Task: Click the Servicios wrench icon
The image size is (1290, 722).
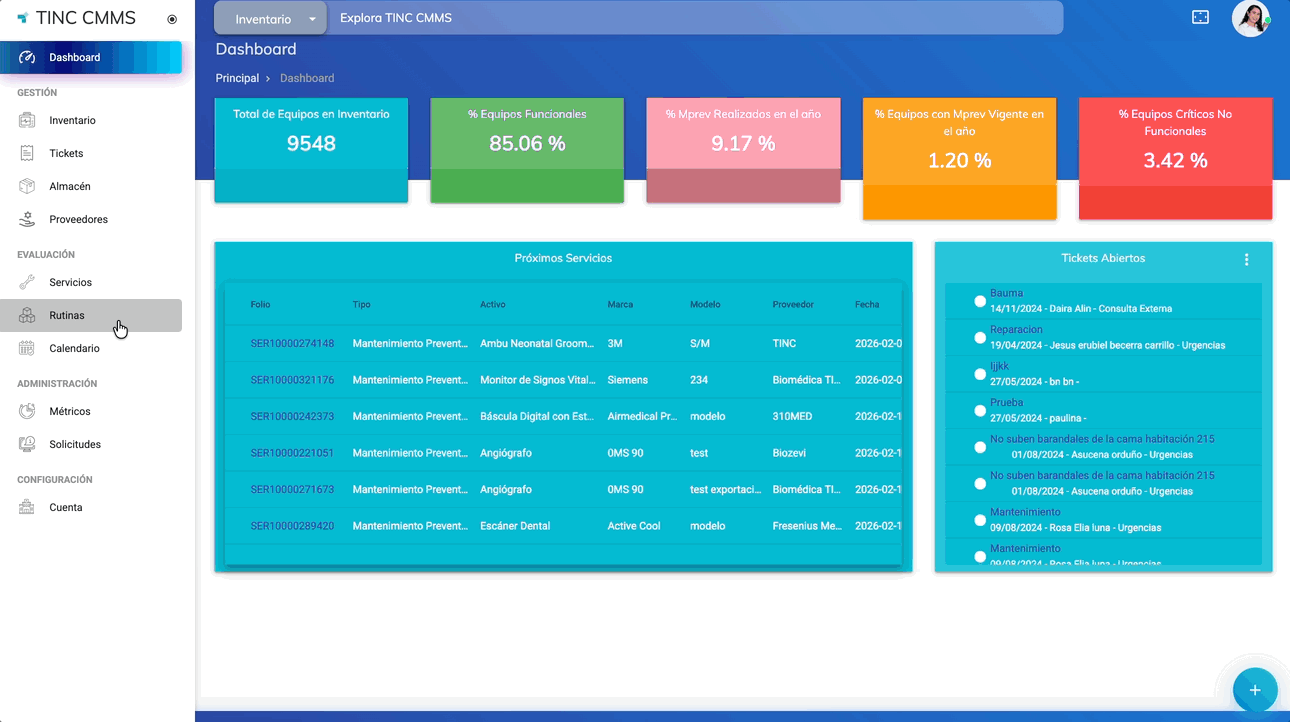Action: 28,282
